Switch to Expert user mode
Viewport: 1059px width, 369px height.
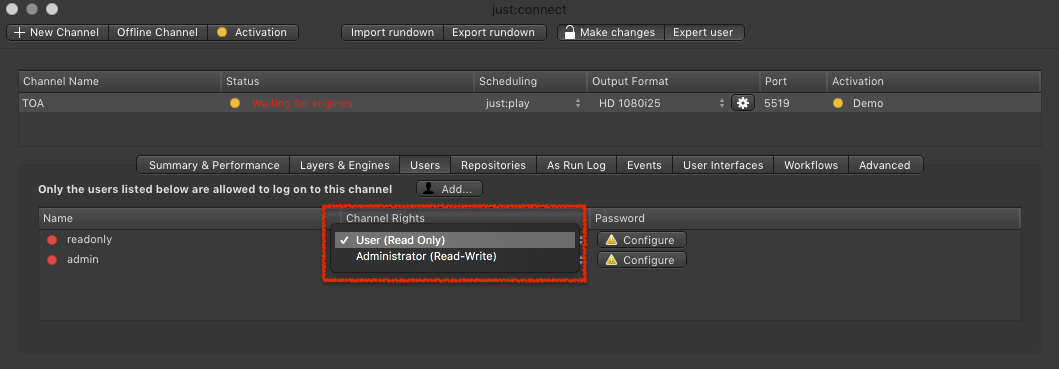pyautogui.click(x=703, y=32)
